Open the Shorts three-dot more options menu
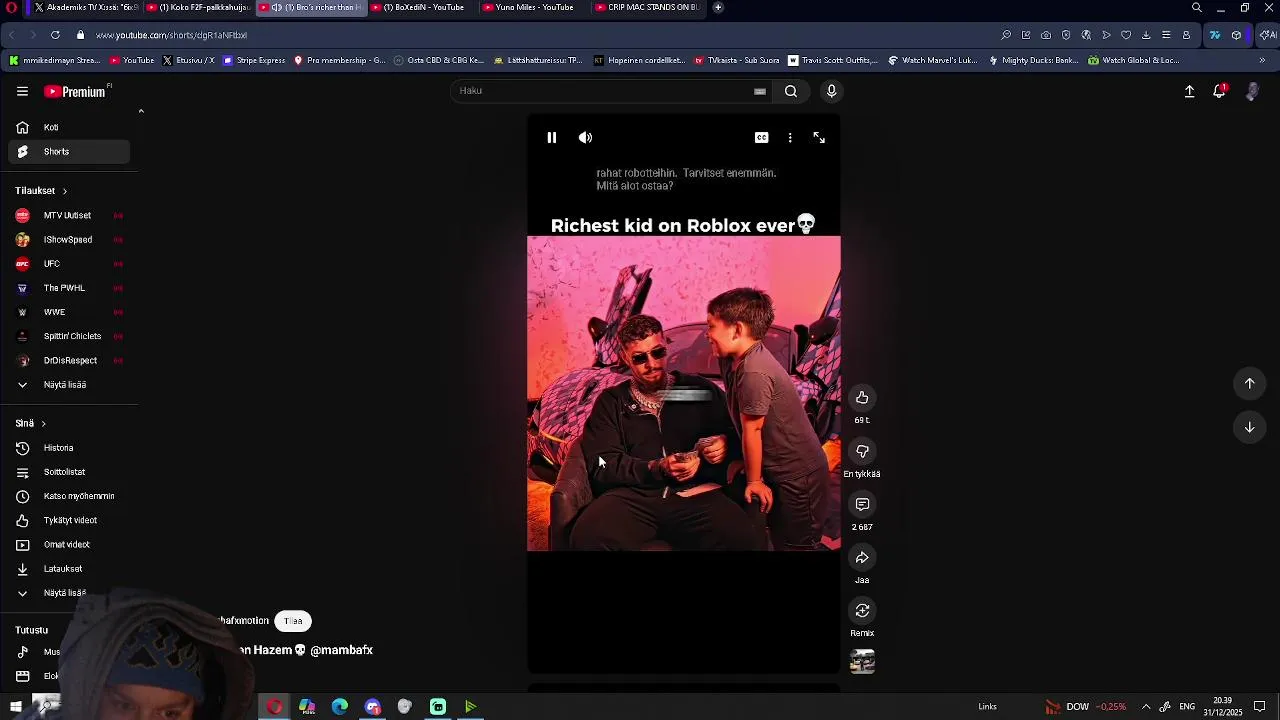This screenshot has height=720, width=1280. tap(790, 138)
